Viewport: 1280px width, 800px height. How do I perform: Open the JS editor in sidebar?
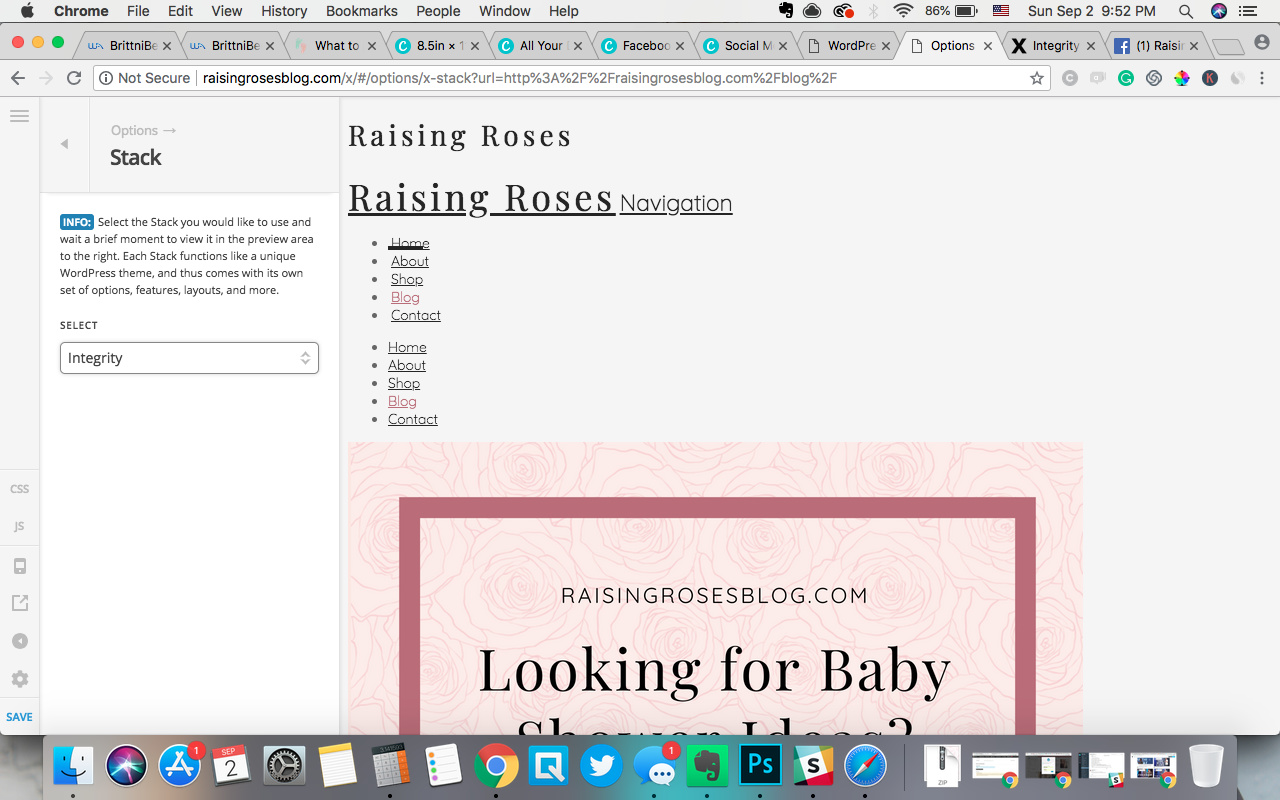19,526
